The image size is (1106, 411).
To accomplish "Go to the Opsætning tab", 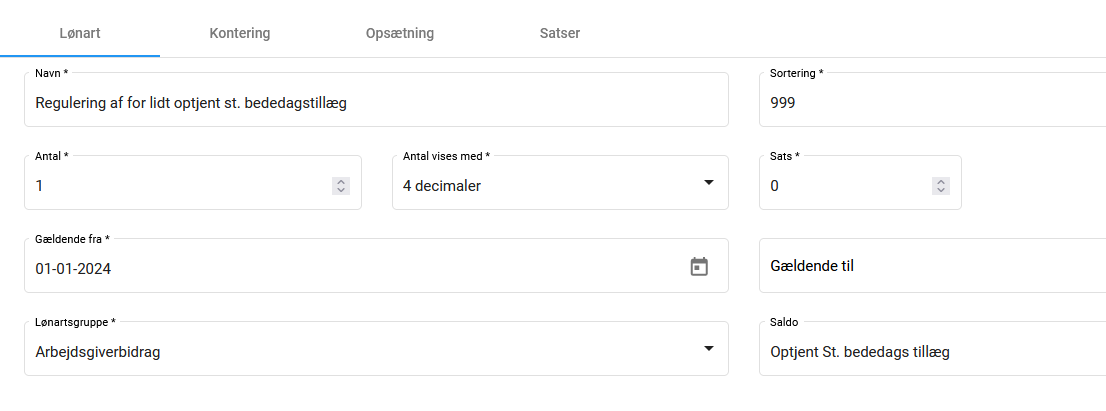I will pyautogui.click(x=400, y=33).
